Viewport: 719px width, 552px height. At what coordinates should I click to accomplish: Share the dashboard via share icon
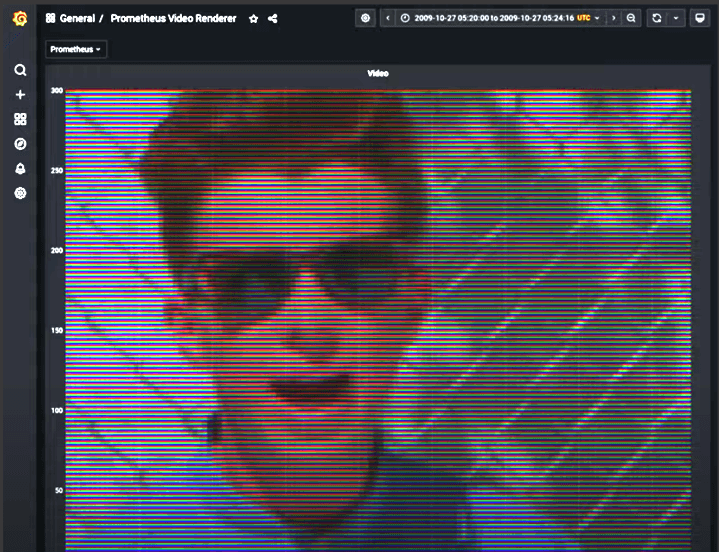272,19
